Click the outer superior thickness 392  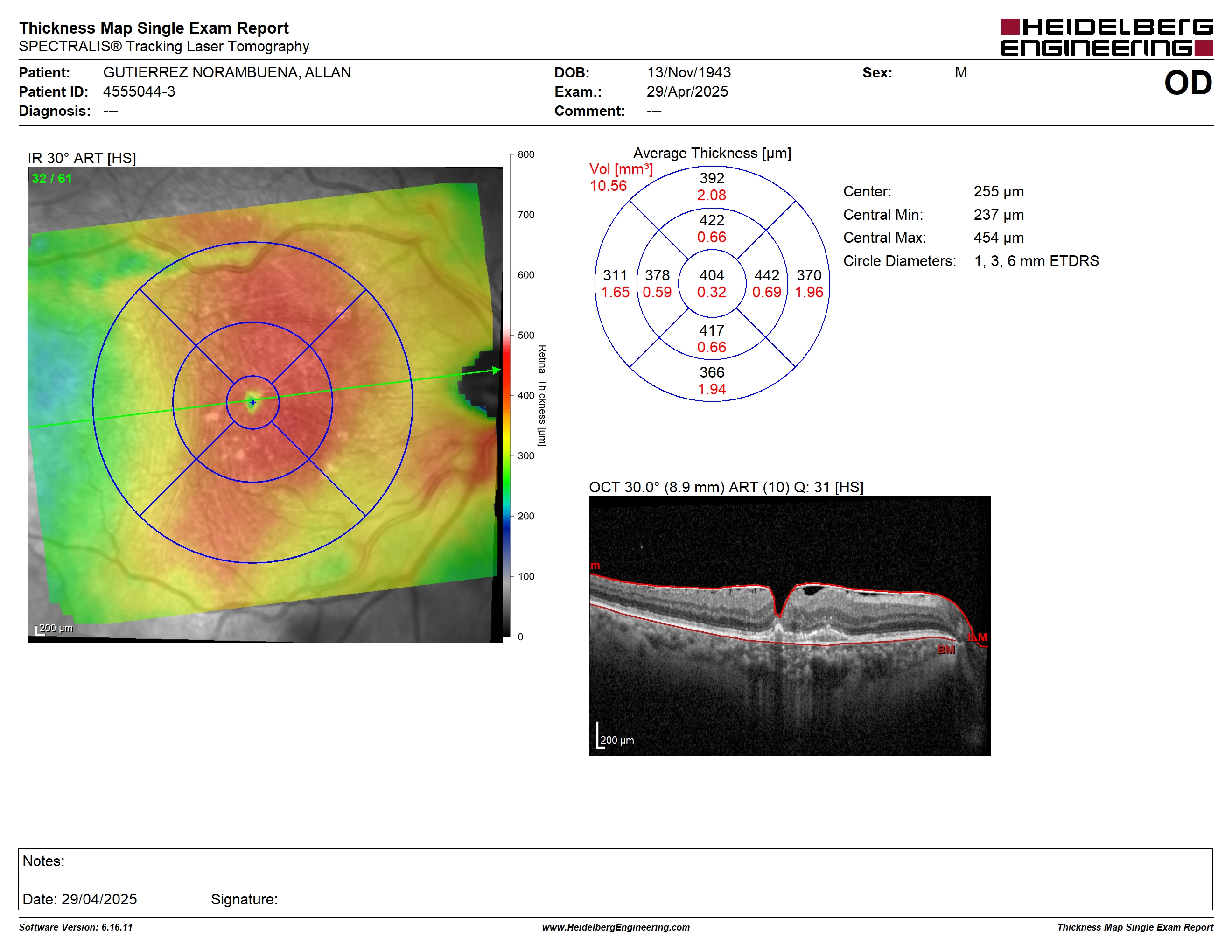pyautogui.click(x=711, y=178)
